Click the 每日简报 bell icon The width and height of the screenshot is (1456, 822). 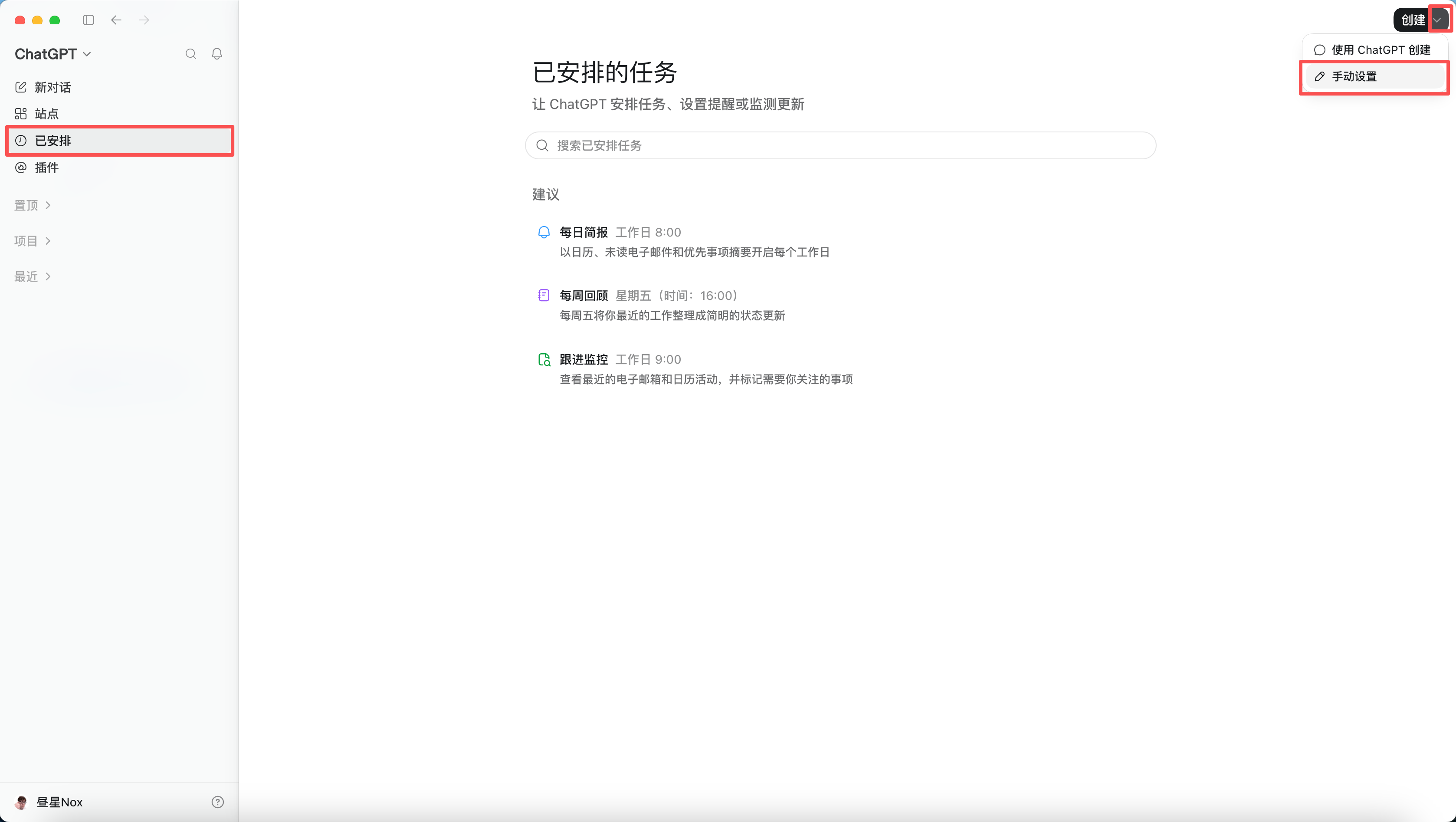(544, 232)
